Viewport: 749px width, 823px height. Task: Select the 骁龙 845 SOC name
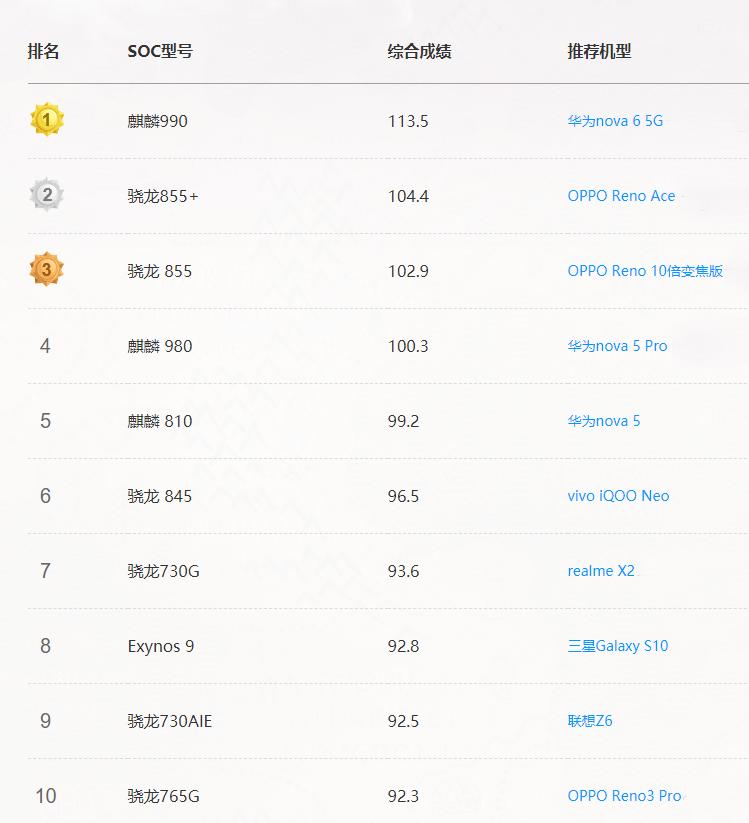click(x=160, y=497)
